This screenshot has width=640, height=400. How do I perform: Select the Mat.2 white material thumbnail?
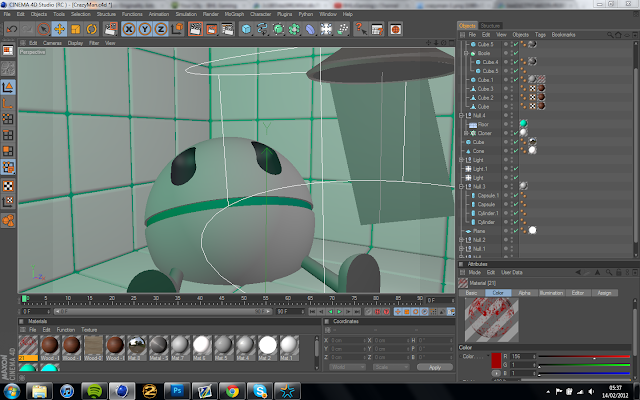tap(267, 348)
